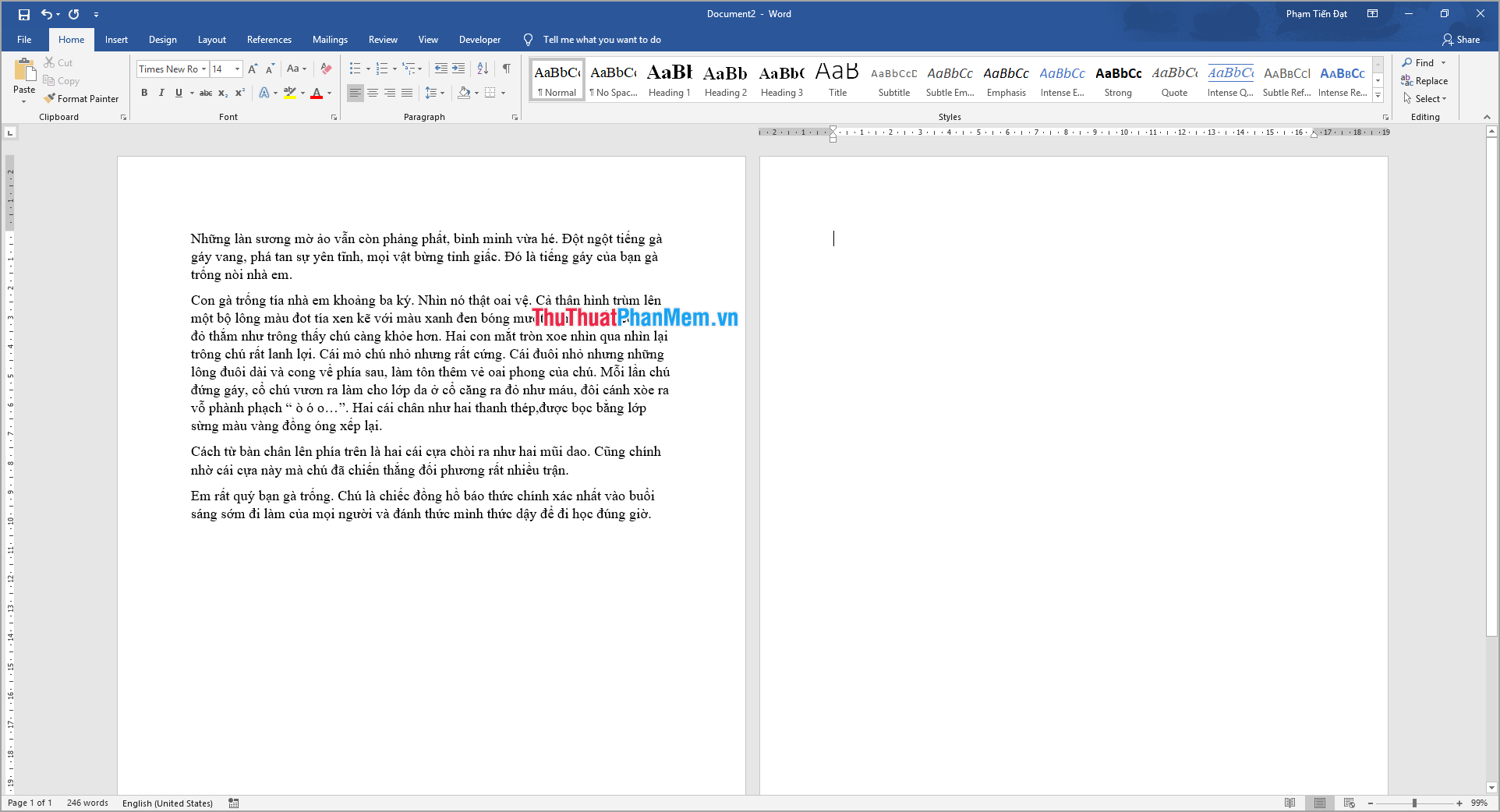Save the document from Quick Access Toolbar
Image resolution: width=1500 pixels, height=812 pixels.
click(x=23, y=14)
